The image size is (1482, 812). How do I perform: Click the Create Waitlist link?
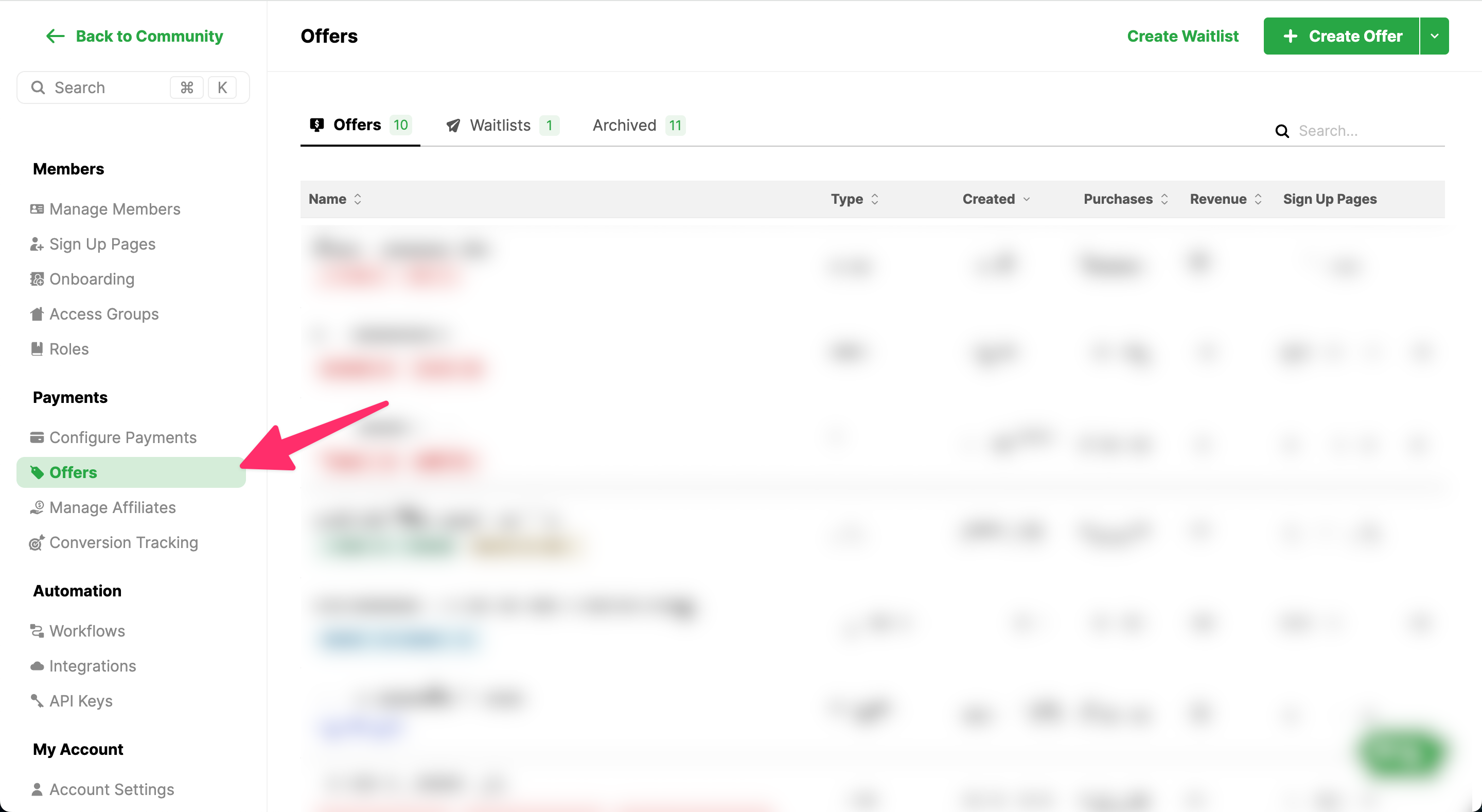click(x=1183, y=36)
